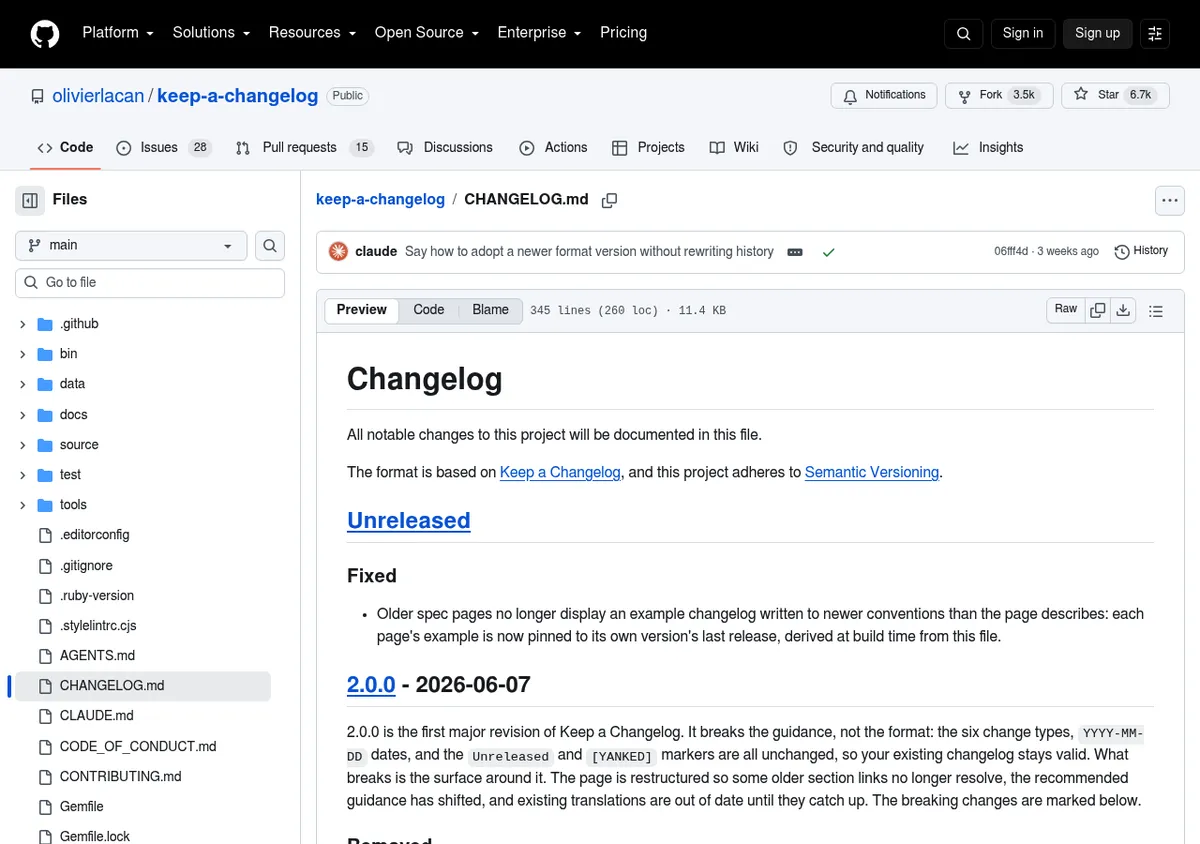Open the Raw file view
The height and width of the screenshot is (844, 1200).
click(x=1066, y=310)
